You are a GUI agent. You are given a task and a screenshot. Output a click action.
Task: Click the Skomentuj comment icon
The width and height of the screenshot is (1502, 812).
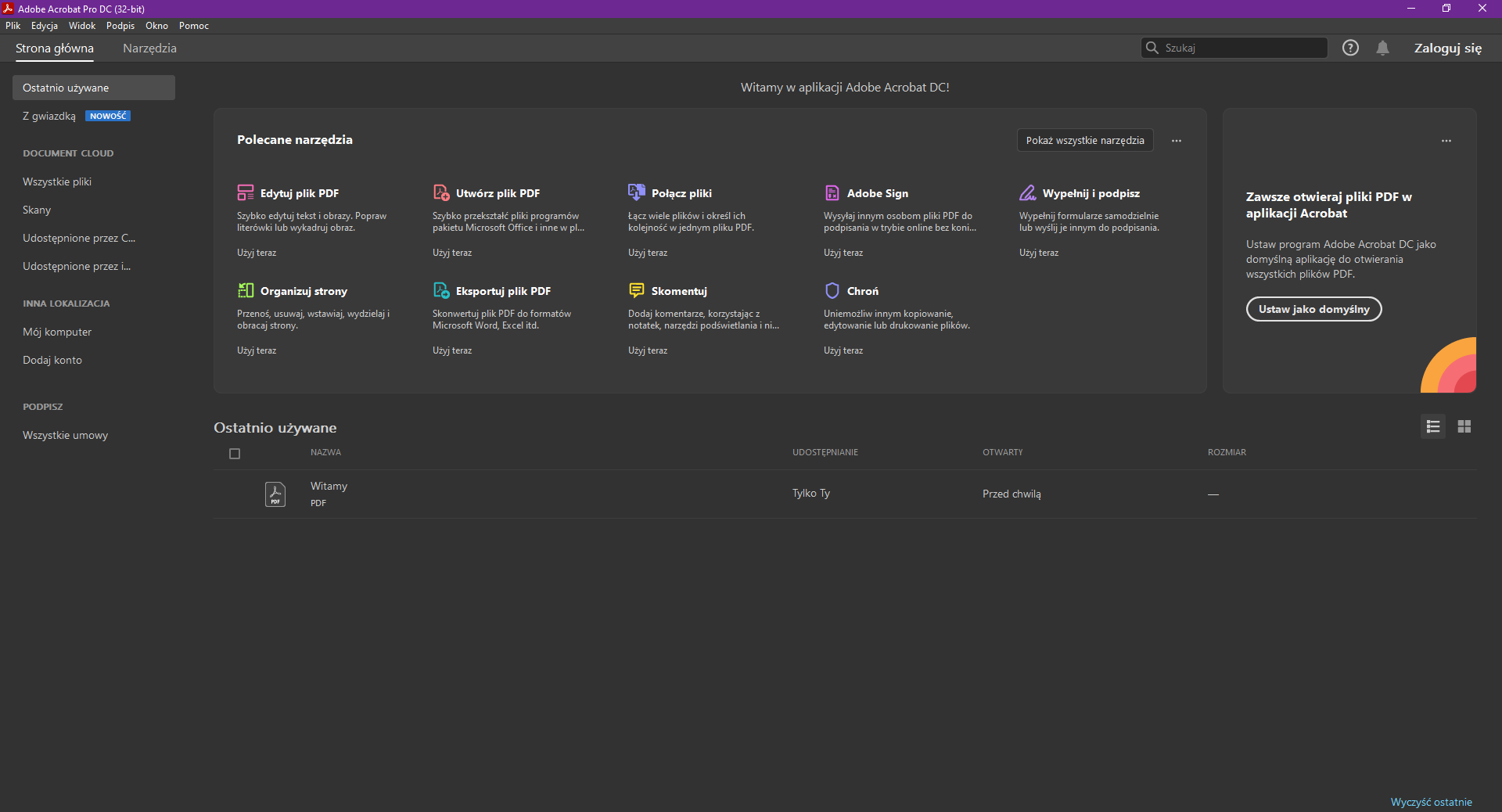637,290
